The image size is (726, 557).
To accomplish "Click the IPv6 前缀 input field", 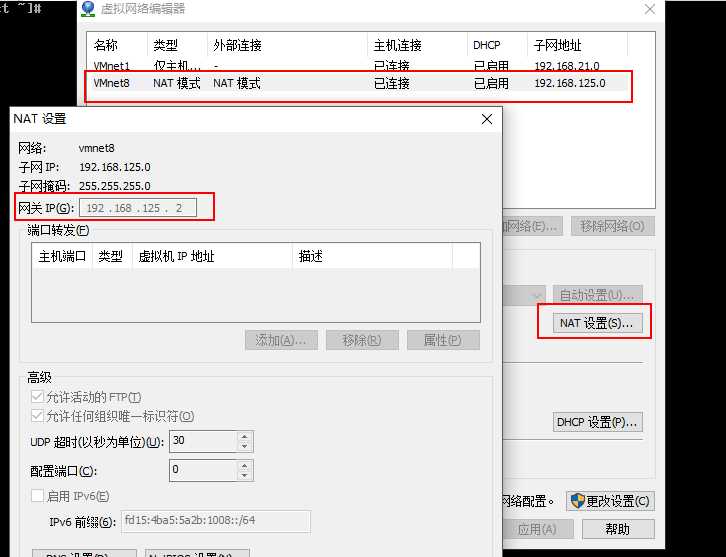I will (216, 521).
